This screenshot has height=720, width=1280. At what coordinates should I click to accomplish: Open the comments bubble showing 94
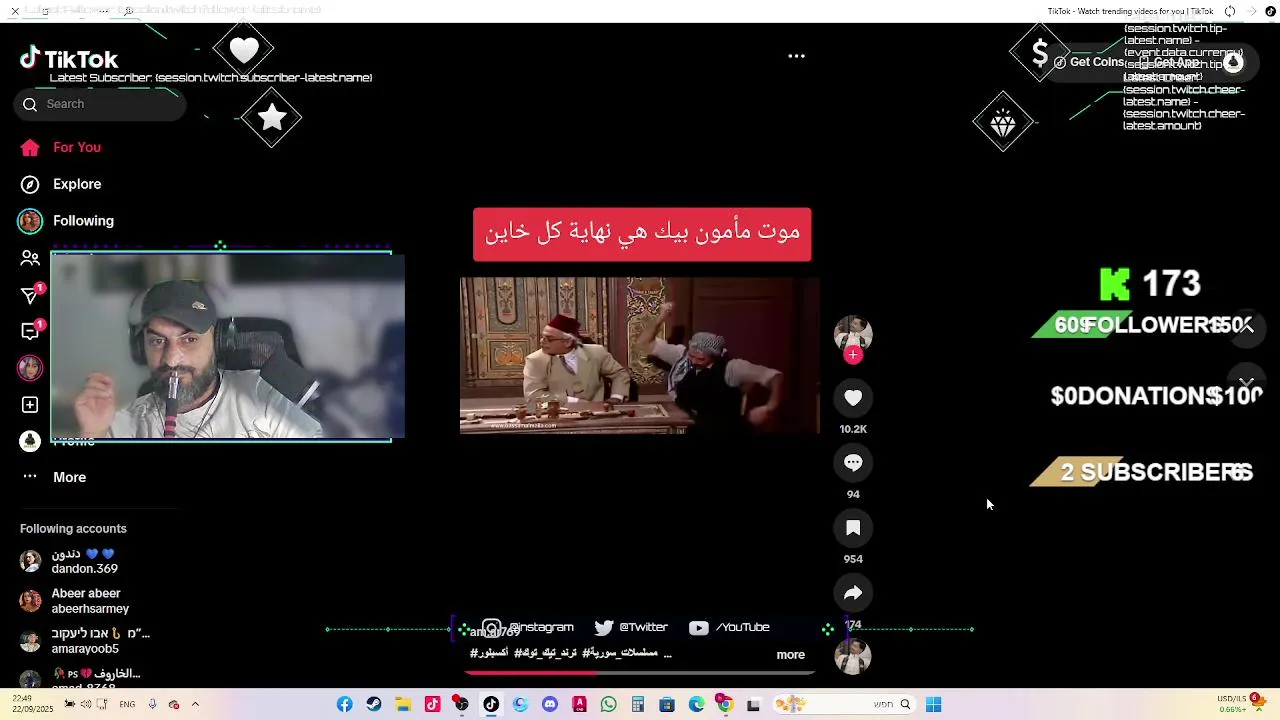(x=853, y=463)
